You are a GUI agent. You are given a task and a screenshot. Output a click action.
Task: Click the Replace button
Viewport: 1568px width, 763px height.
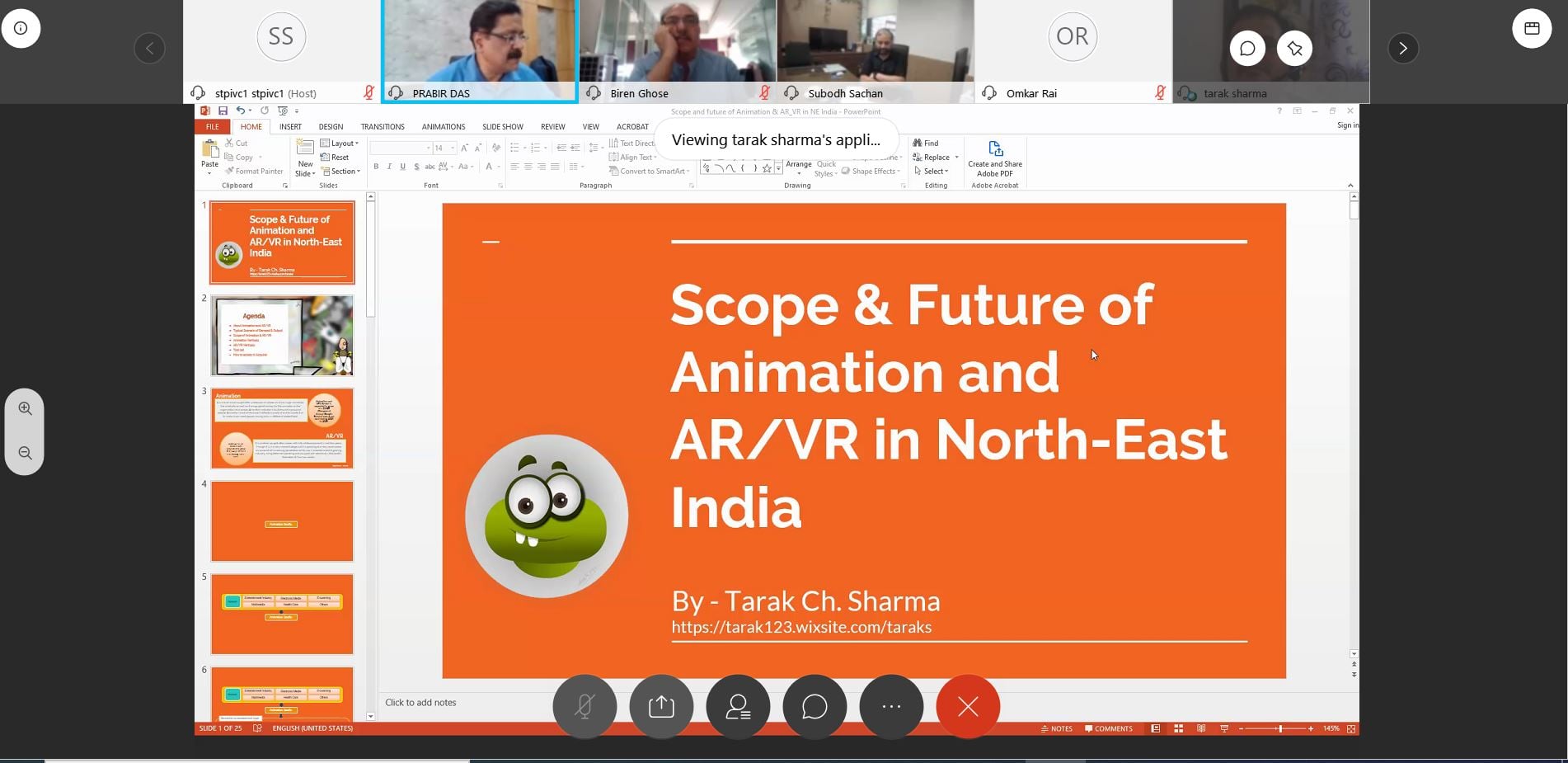point(931,158)
